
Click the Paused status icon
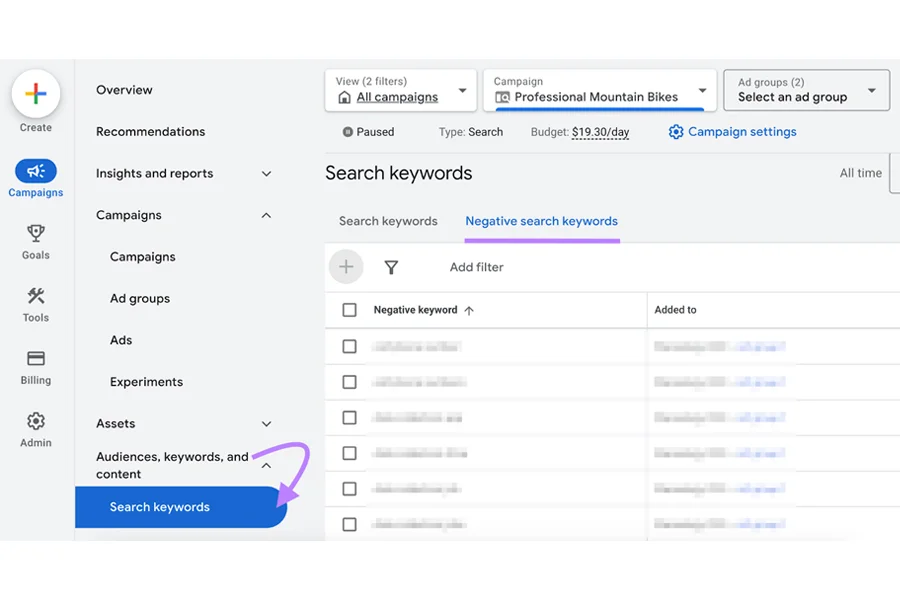coord(347,132)
